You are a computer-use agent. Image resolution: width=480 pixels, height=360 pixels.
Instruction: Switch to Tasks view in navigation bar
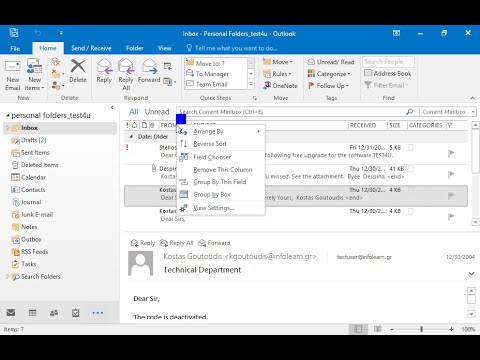[76, 313]
